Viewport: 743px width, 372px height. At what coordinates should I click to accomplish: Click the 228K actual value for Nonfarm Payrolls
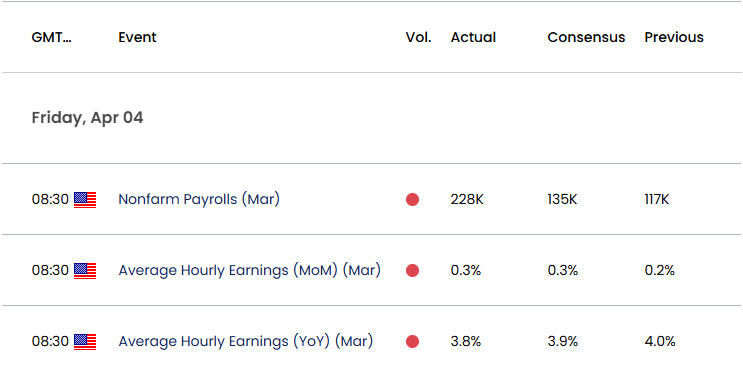[x=467, y=199]
